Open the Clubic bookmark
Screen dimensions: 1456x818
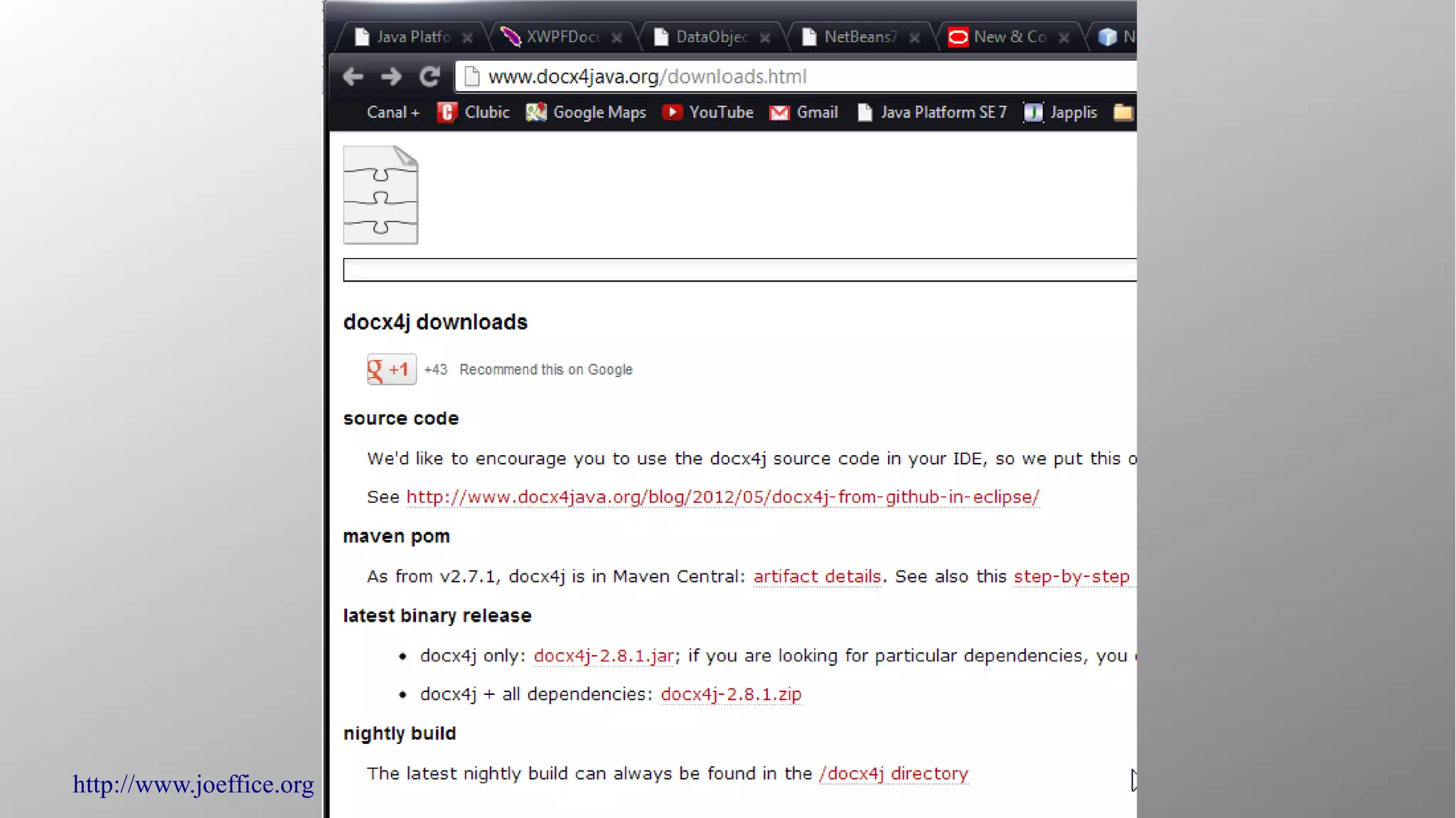pyautogui.click(x=473, y=112)
